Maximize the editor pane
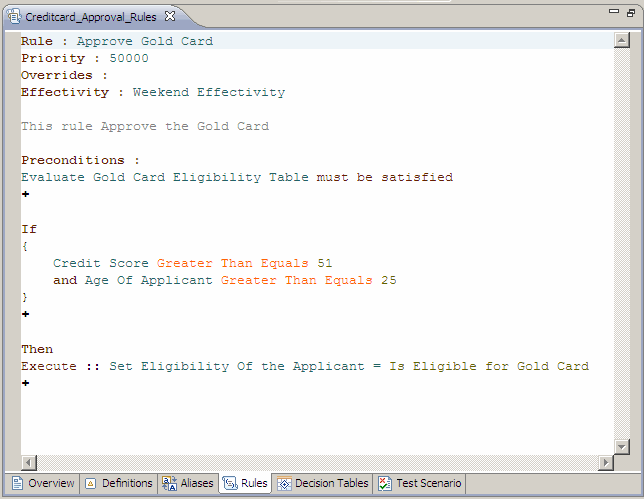Screen dimensions: 644x499 click(630, 12)
